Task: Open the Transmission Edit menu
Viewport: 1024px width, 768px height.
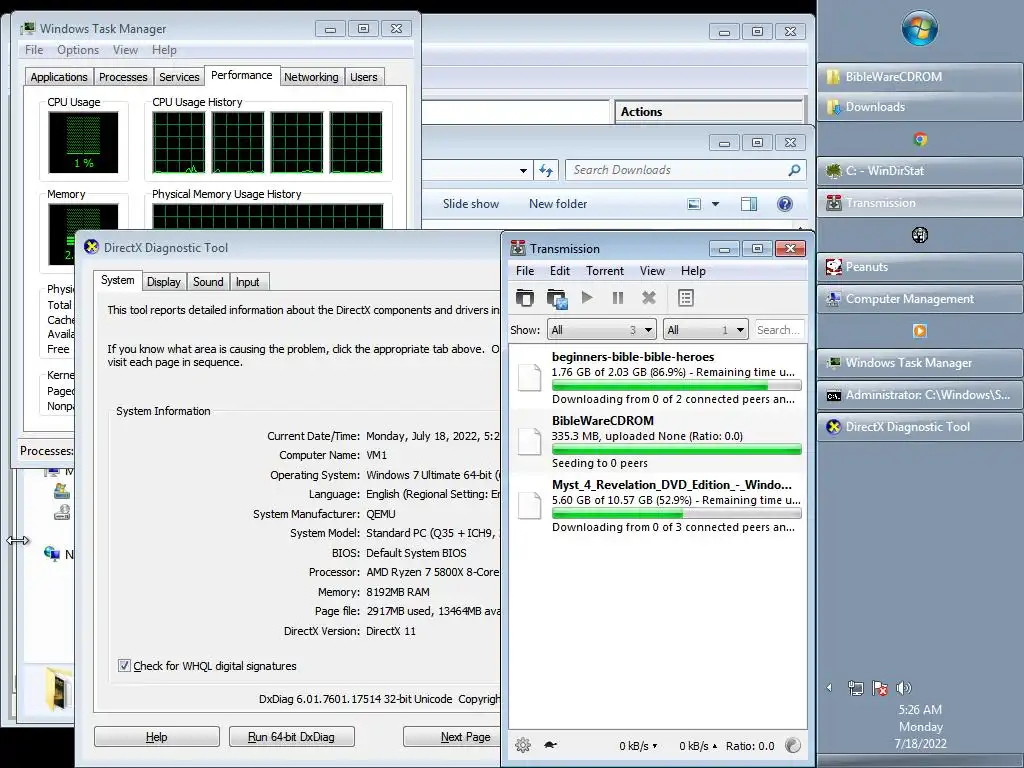Action: [x=560, y=270]
